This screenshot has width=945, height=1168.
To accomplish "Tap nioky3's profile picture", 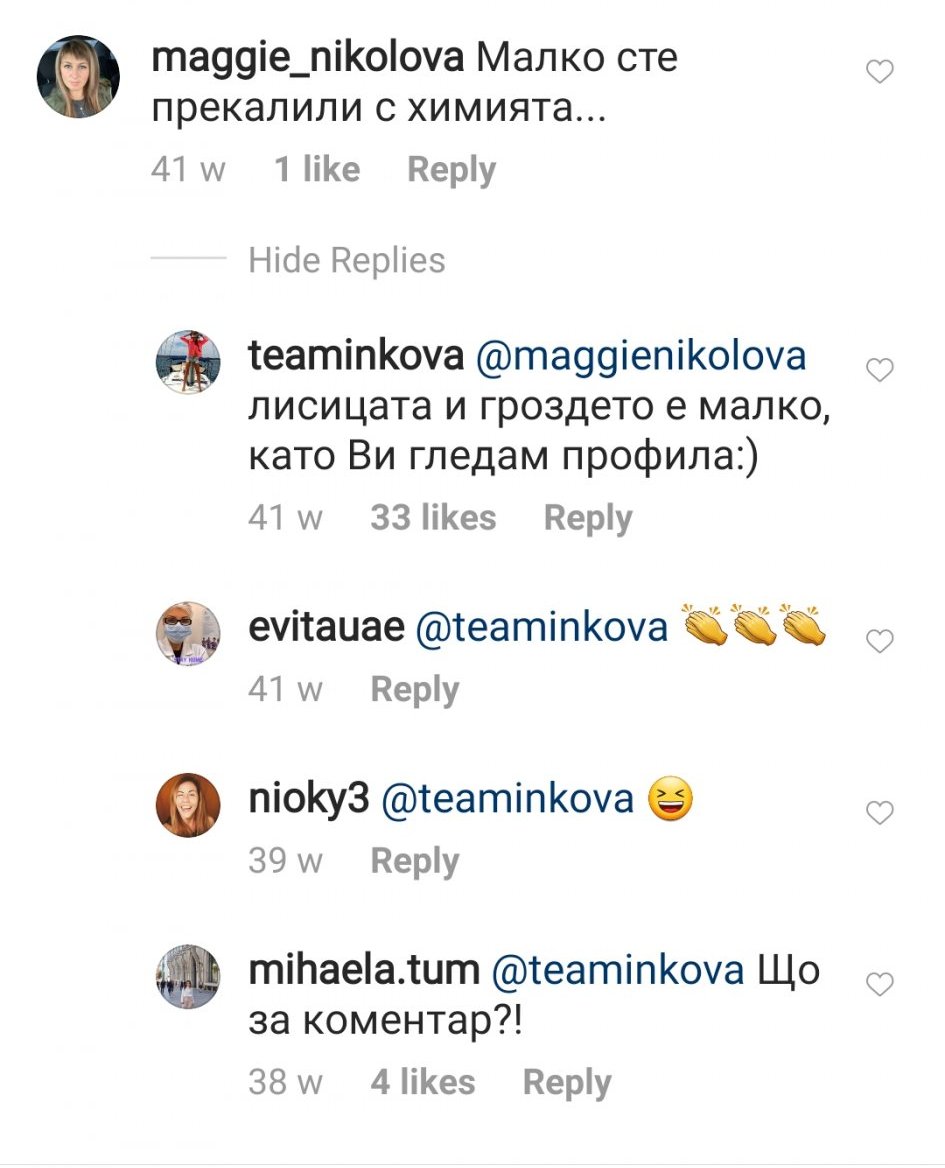I will pos(188,804).
